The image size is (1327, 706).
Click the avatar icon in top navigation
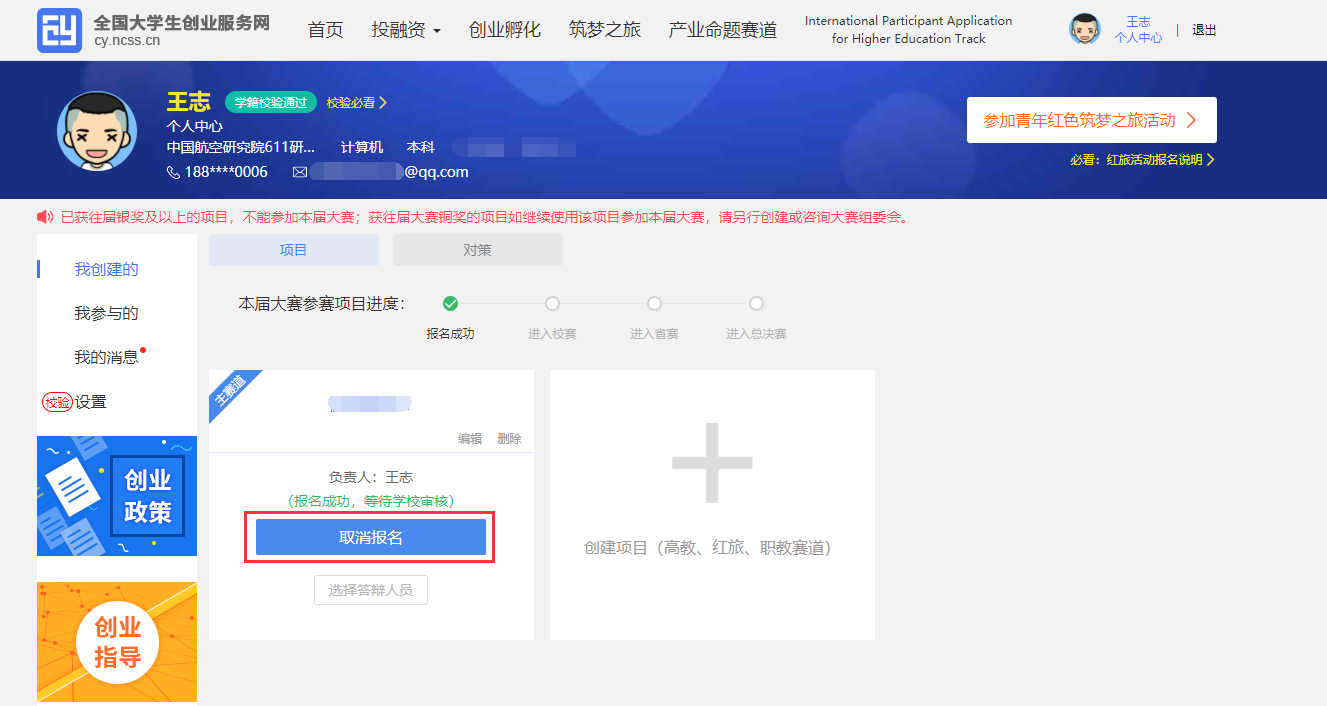pos(1085,30)
